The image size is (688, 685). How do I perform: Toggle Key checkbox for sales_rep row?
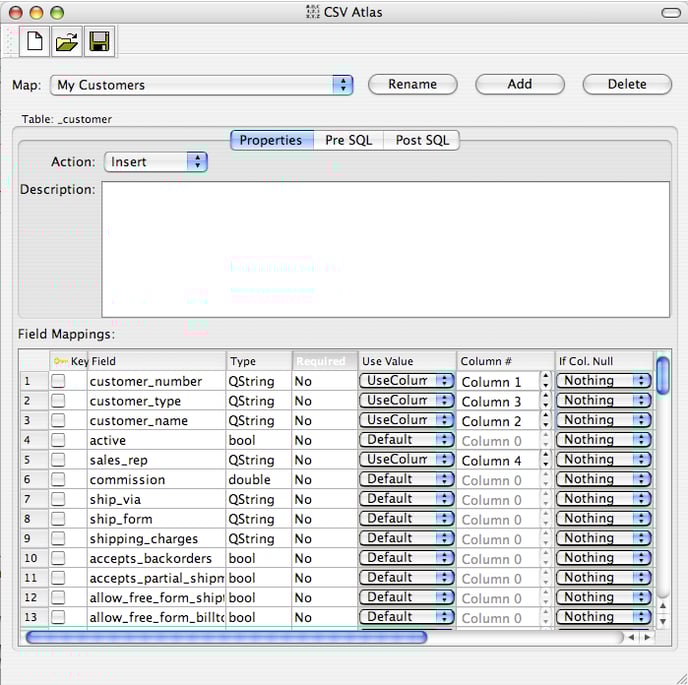click(x=58, y=460)
